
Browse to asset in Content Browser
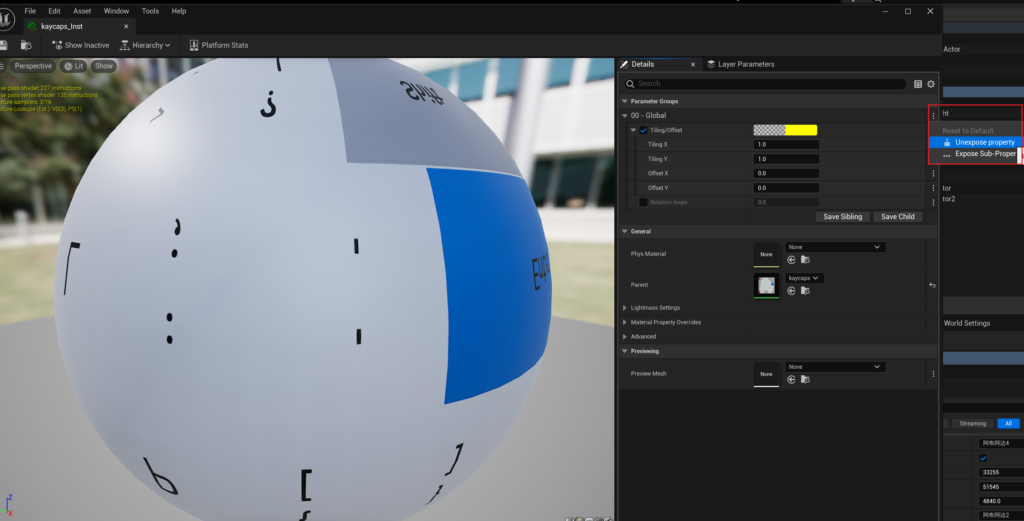tap(26, 45)
